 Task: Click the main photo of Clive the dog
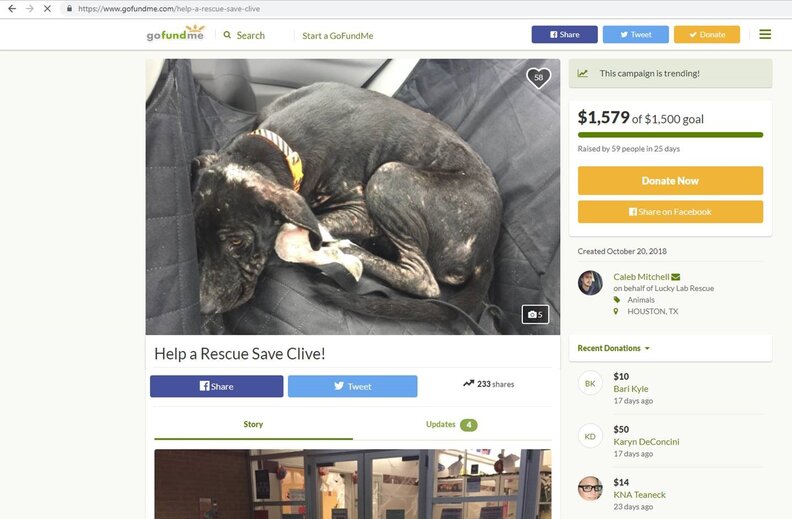(x=353, y=197)
